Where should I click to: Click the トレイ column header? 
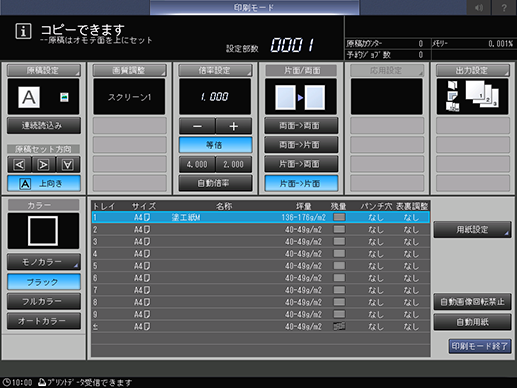click(x=104, y=206)
